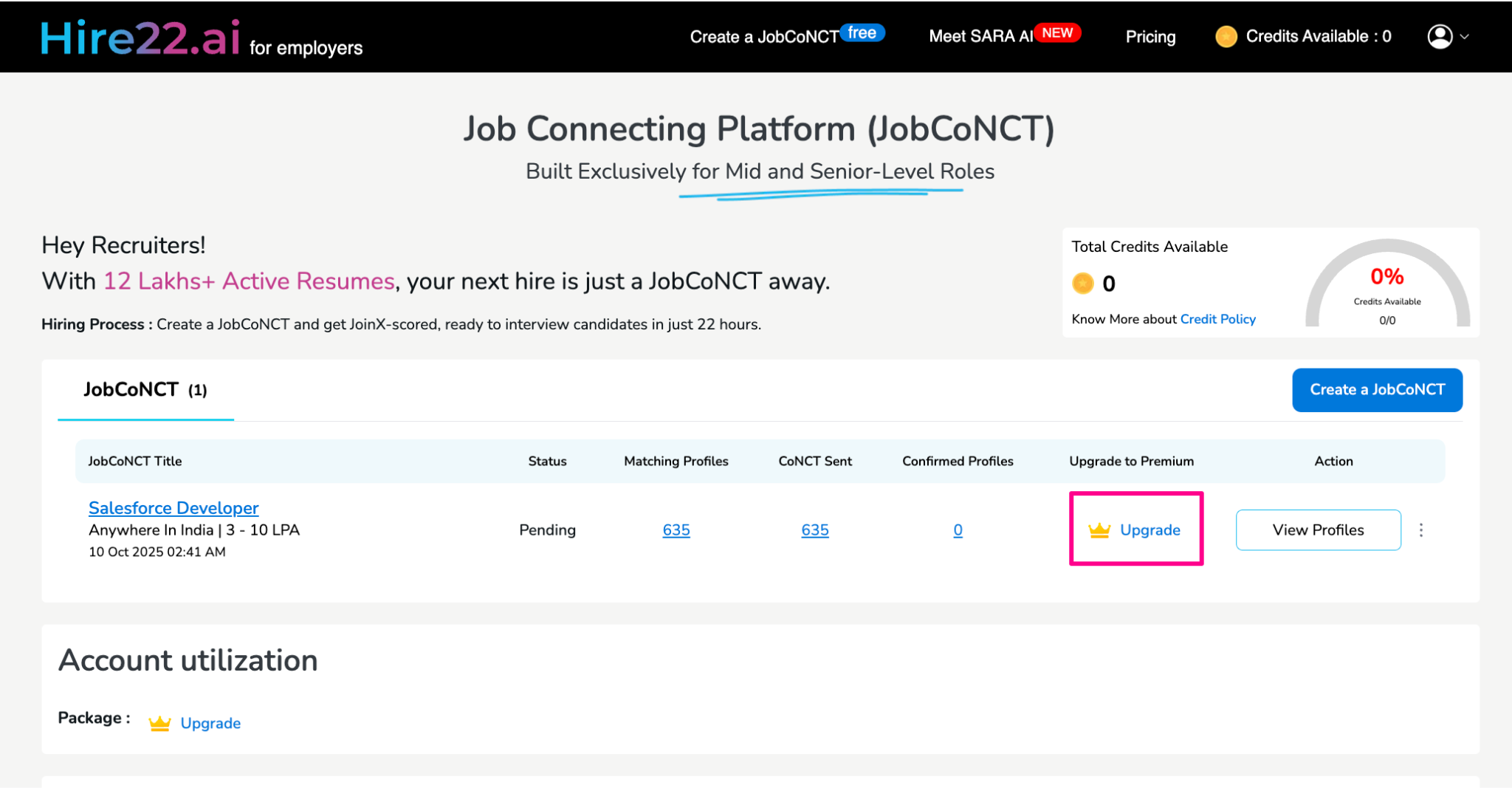Click the coin icon beside Total Credits Available
Viewport: 1512px width, 788px height.
(x=1082, y=283)
